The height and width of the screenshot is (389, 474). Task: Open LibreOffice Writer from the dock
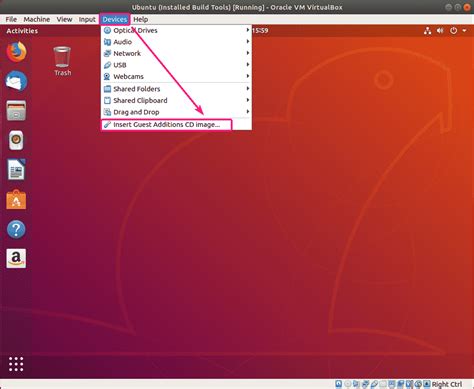[16, 169]
